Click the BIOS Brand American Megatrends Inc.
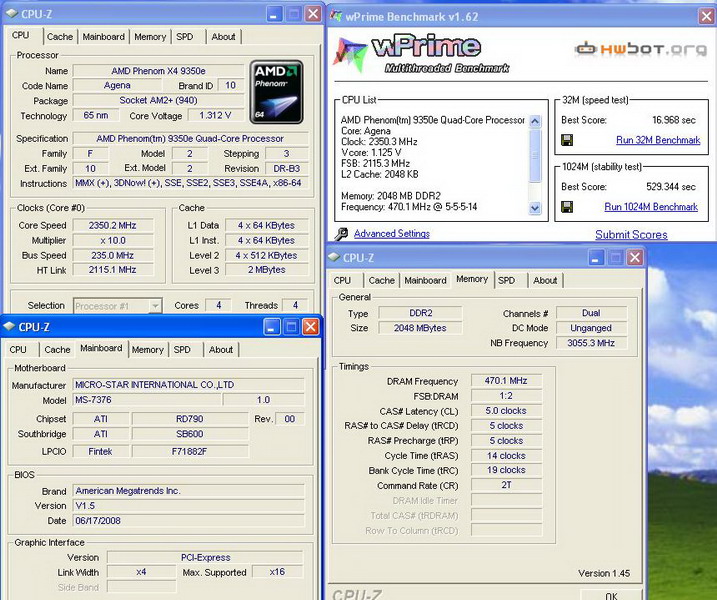The height and width of the screenshot is (600, 717). pos(188,491)
